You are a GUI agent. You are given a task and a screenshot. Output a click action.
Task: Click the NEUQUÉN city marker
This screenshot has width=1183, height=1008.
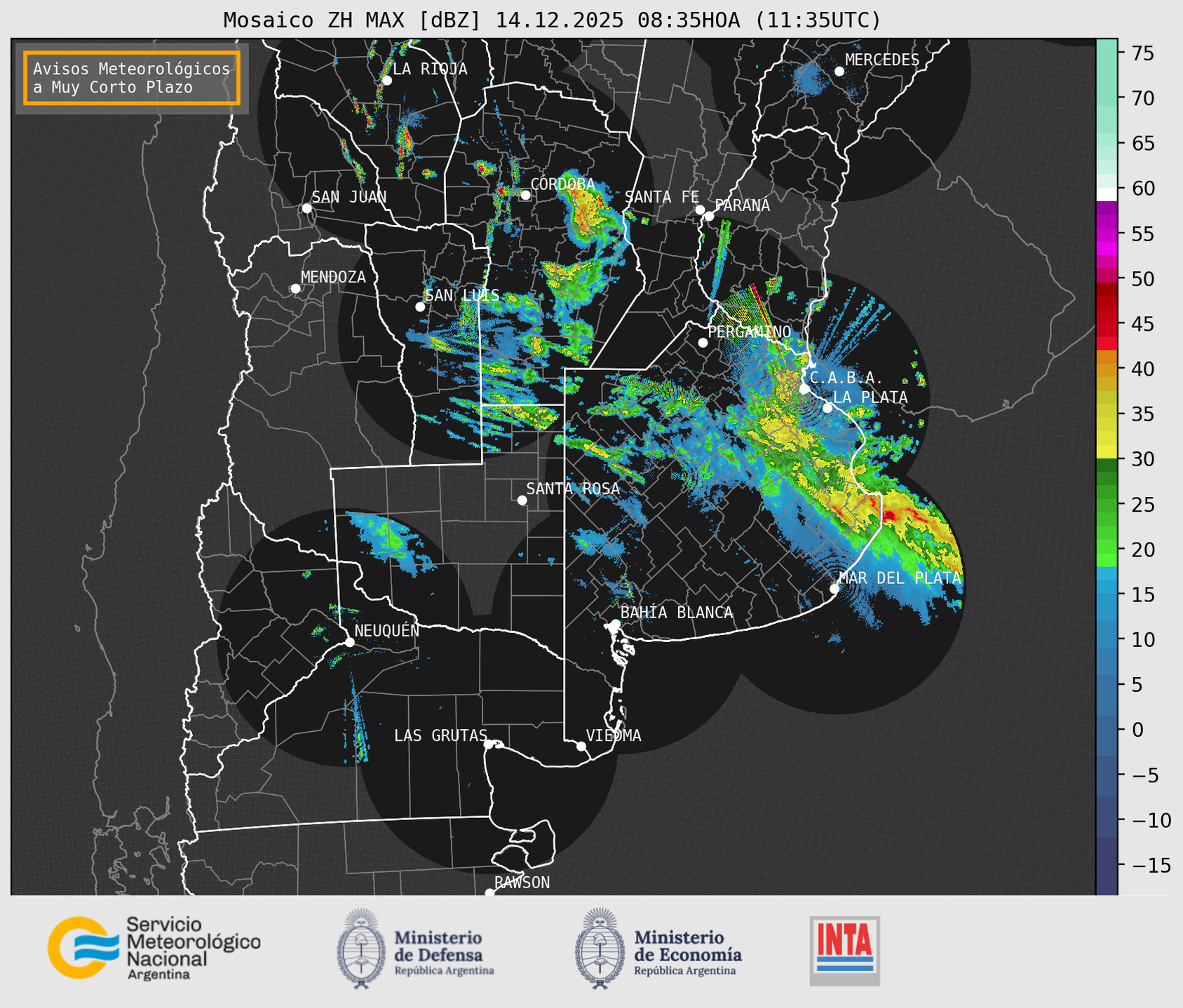point(349,642)
